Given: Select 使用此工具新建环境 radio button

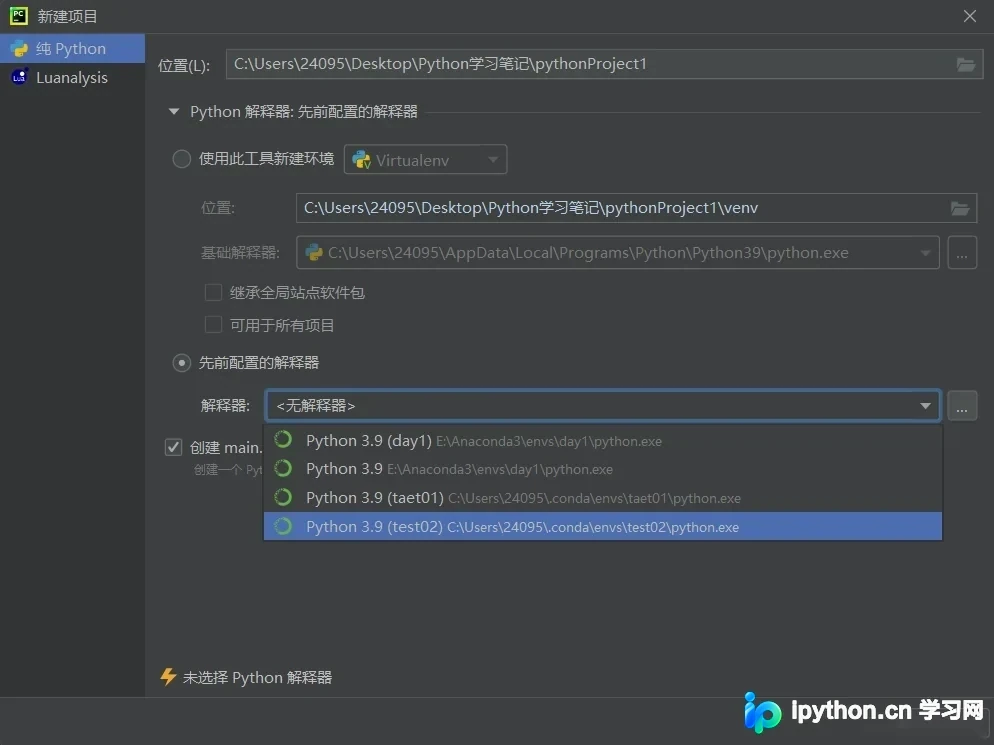Looking at the screenshot, I should pos(182,159).
